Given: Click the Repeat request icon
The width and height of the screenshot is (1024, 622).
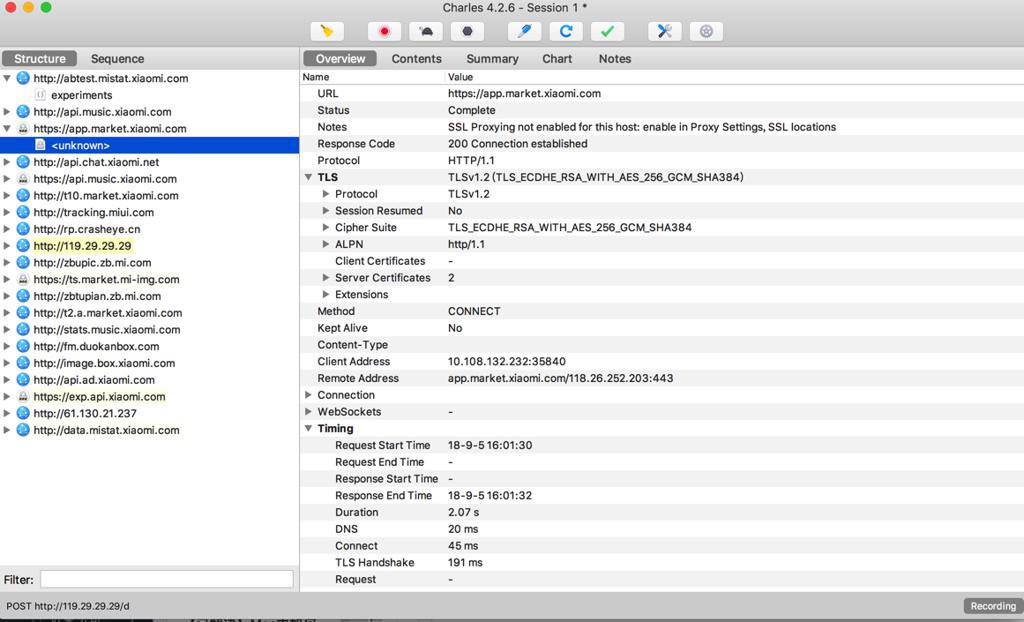Looking at the screenshot, I should (566, 31).
